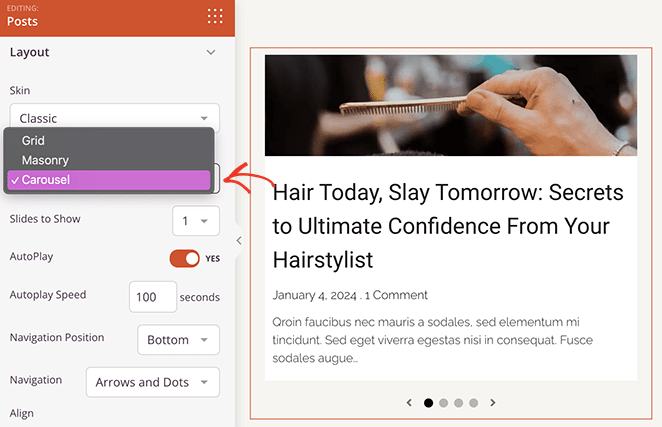Viewport: 662px width, 427px height.
Task: Jump to the second carousel dot
Action: [x=444, y=403]
